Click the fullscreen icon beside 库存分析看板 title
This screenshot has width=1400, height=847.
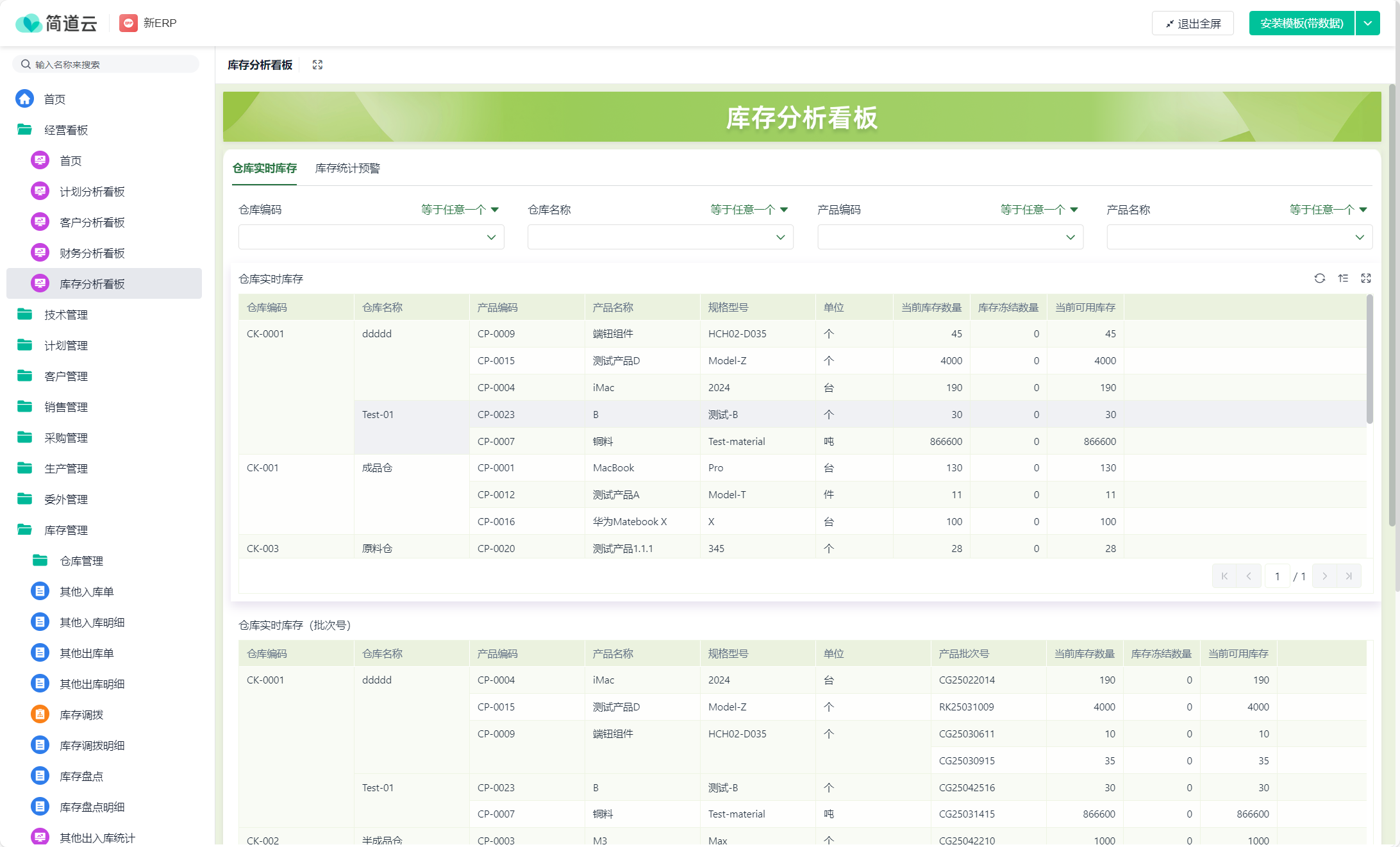tap(317, 64)
